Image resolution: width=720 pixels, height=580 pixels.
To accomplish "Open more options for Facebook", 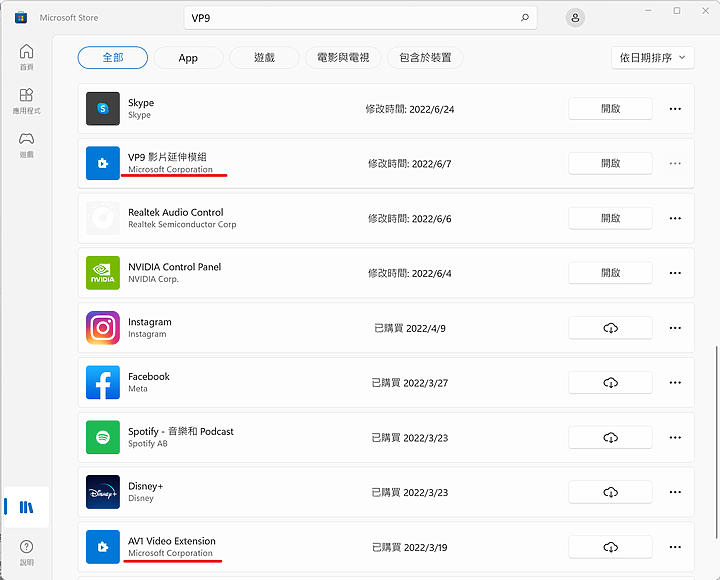I will click(675, 383).
